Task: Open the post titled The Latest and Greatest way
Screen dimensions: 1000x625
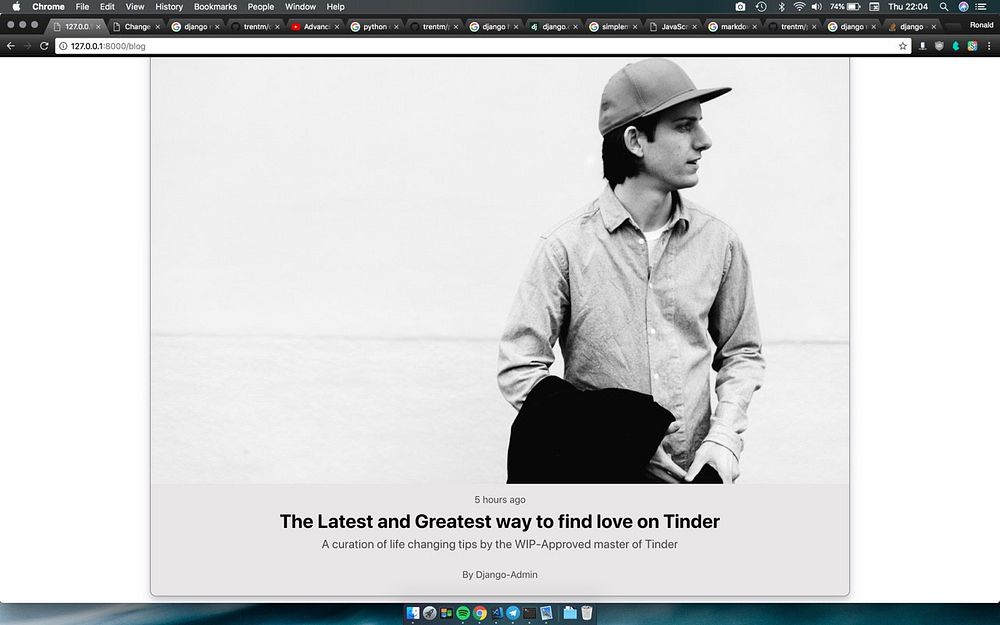Action: 500,521
